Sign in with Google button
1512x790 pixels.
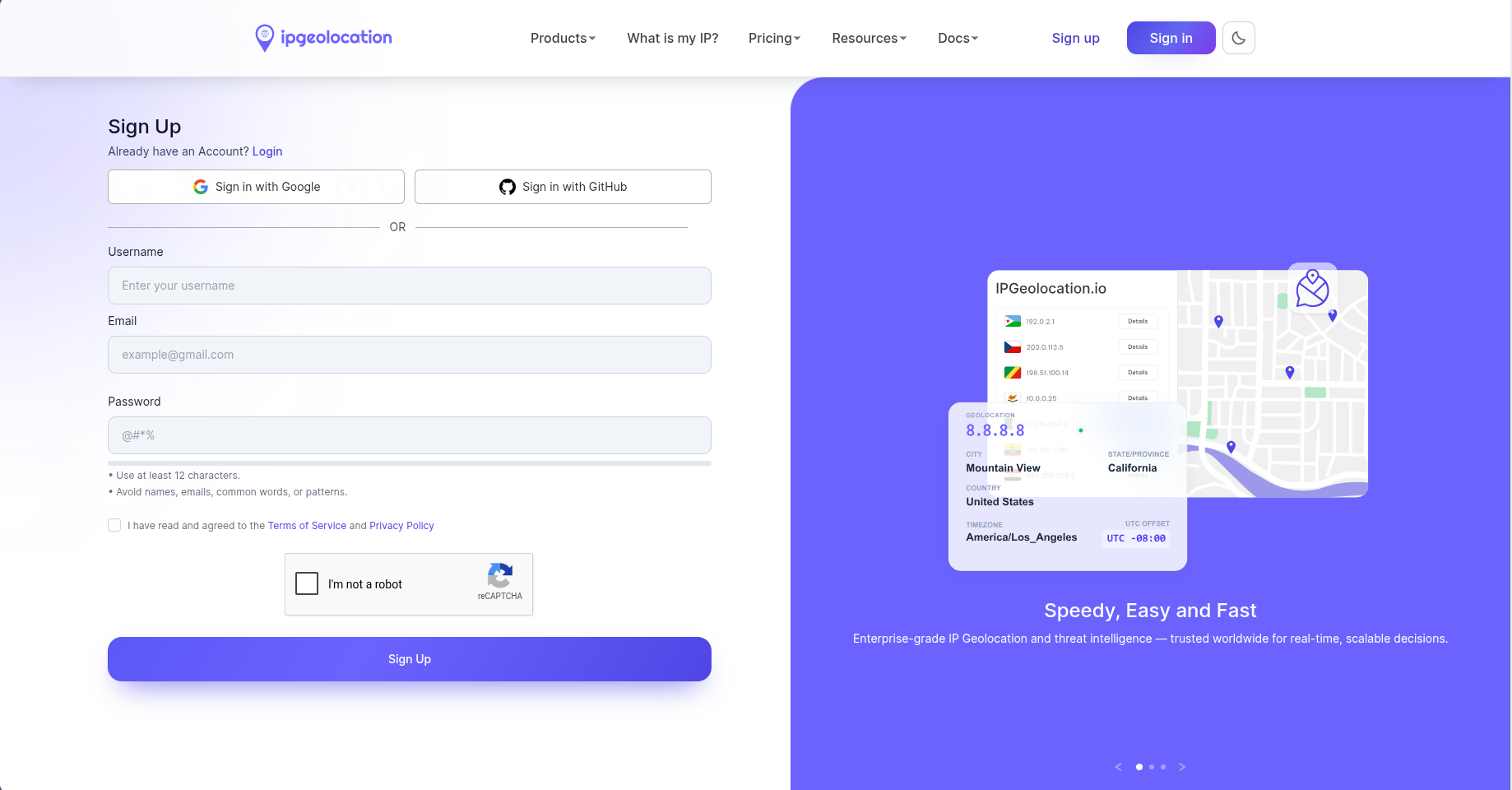256,187
